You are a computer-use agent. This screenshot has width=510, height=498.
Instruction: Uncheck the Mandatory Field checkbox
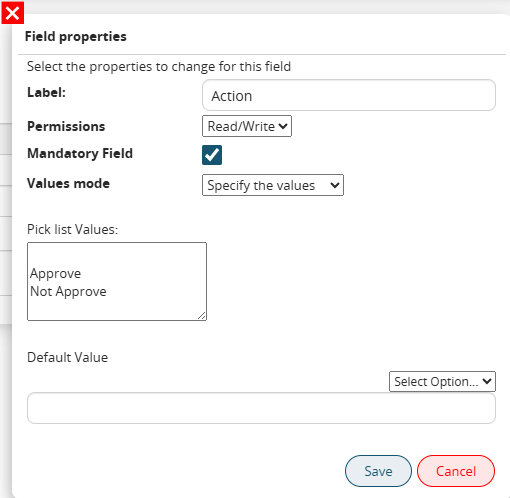[212, 155]
